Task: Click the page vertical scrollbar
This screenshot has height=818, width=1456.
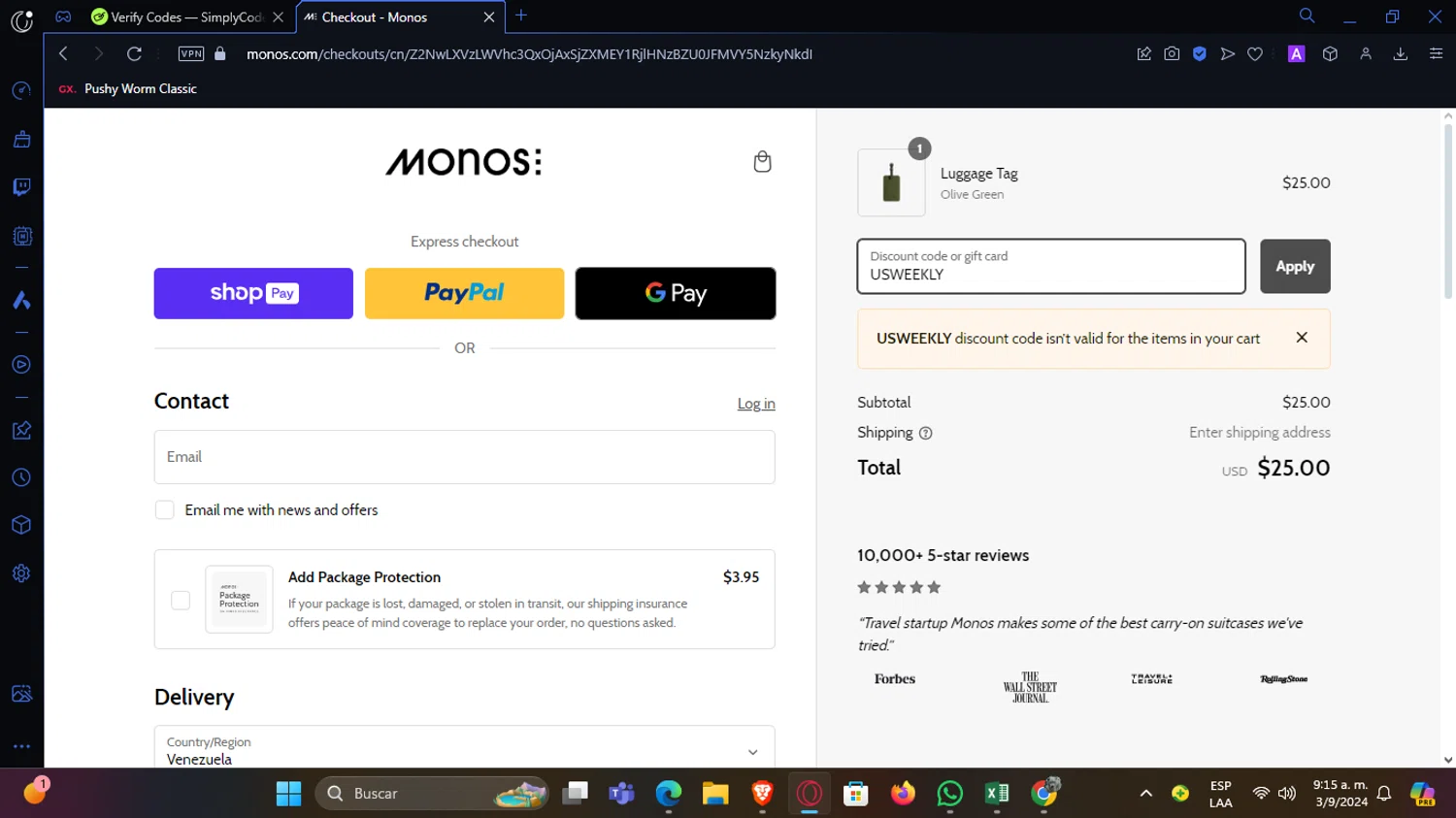Action: tap(1447, 213)
